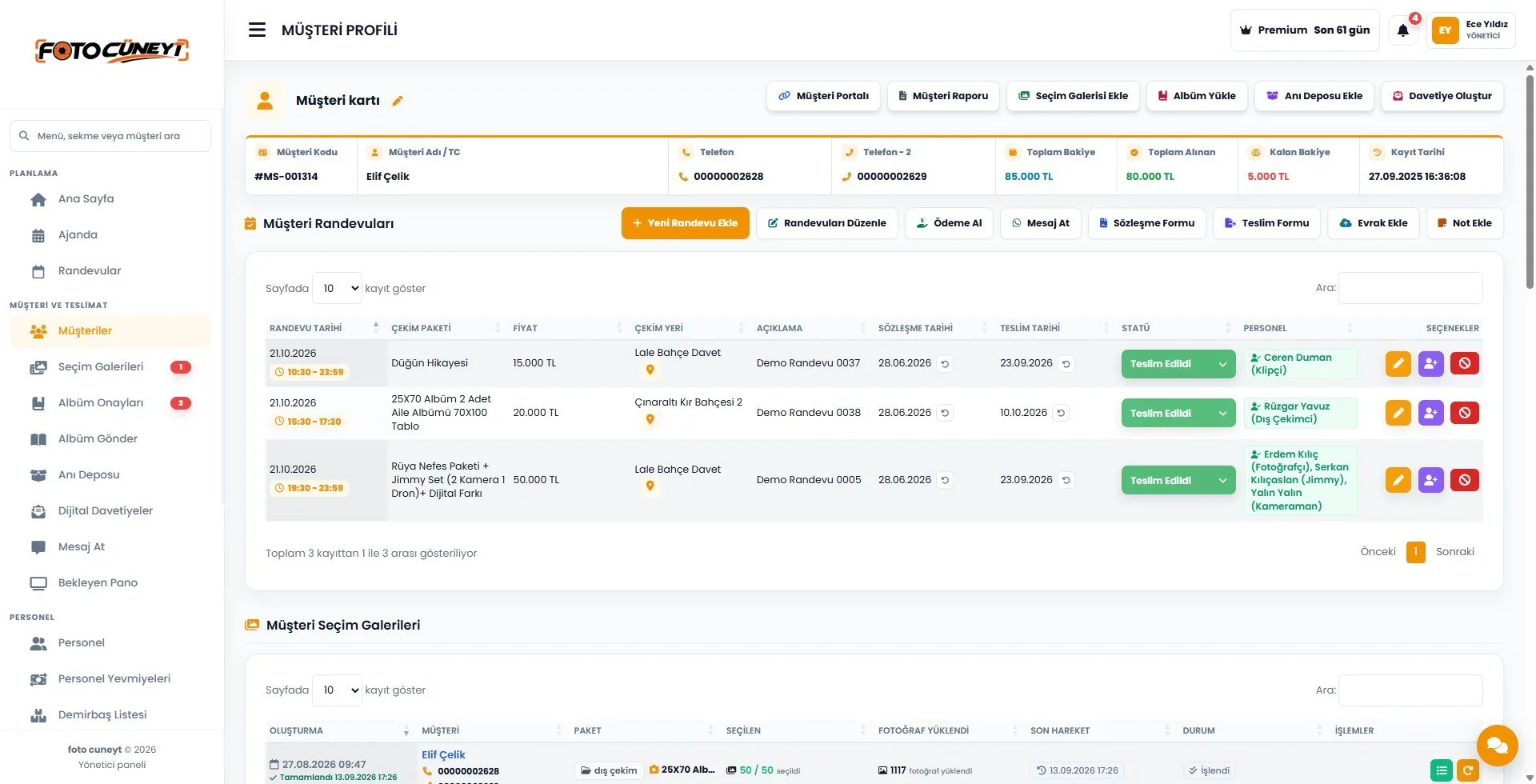Reset delivery date 10.10.2026 icon
Screen dimensions: 1536x784
[x=1061, y=413]
